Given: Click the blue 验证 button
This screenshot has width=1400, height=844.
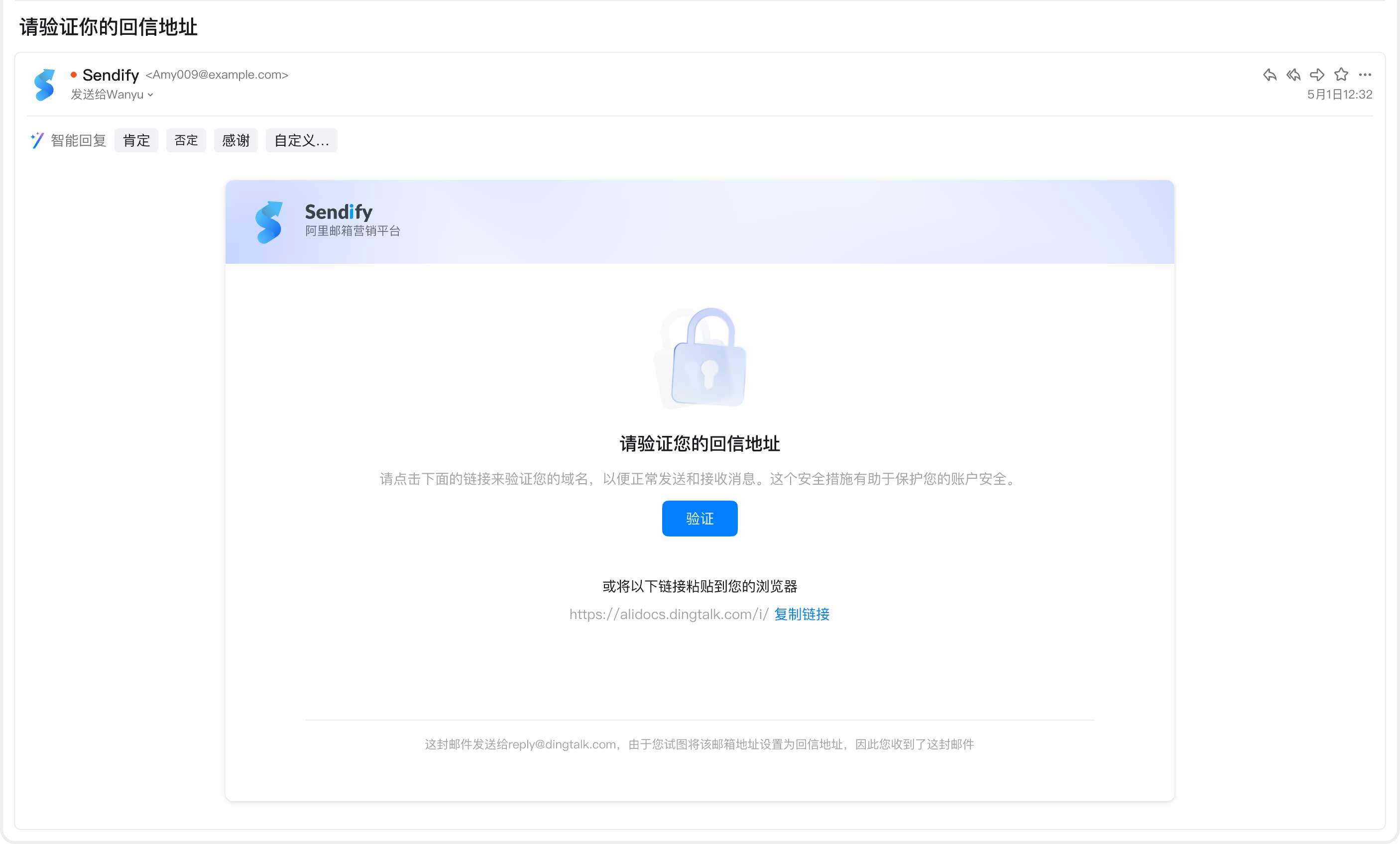Looking at the screenshot, I should pos(700,519).
